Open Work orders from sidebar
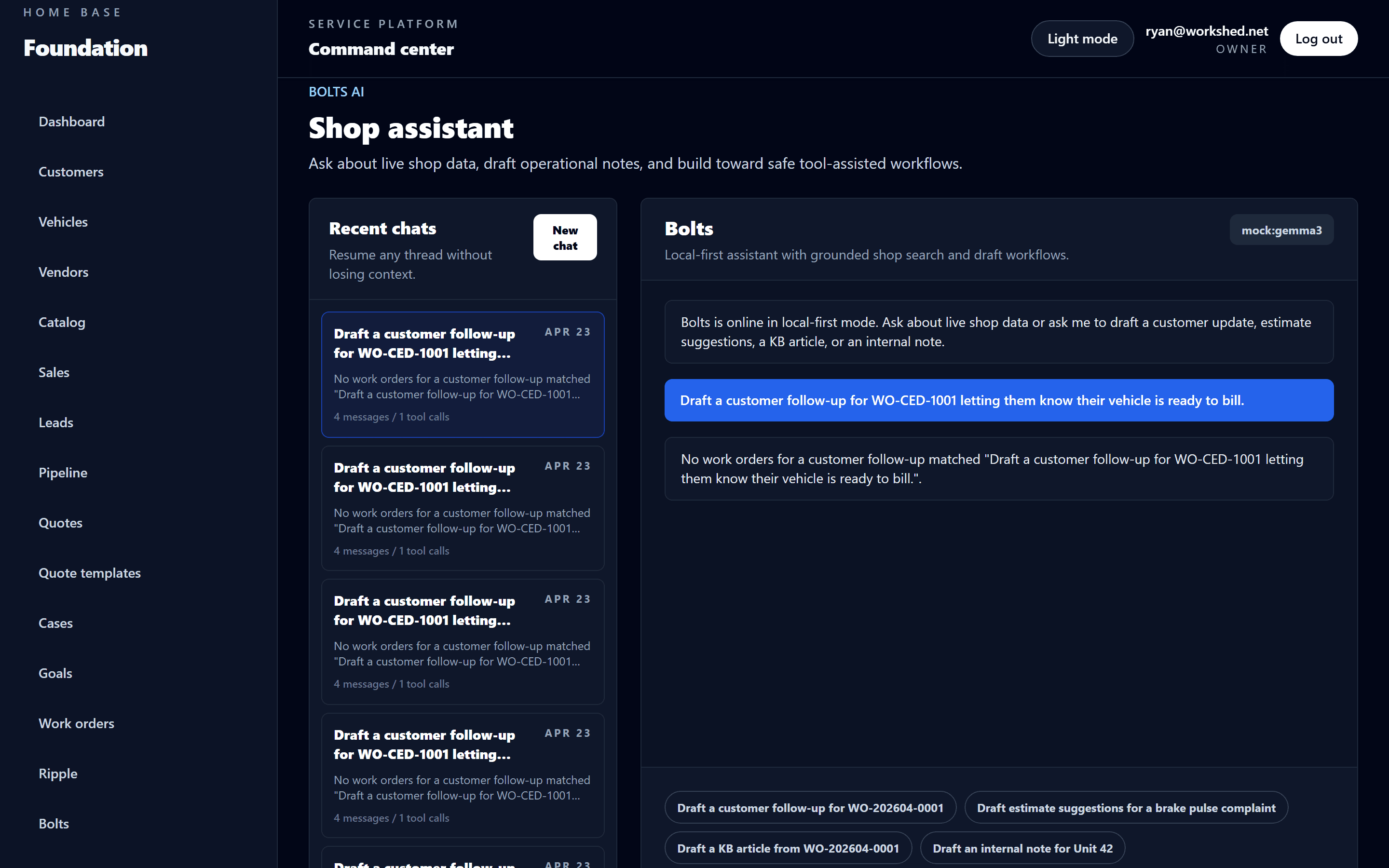 click(76, 723)
